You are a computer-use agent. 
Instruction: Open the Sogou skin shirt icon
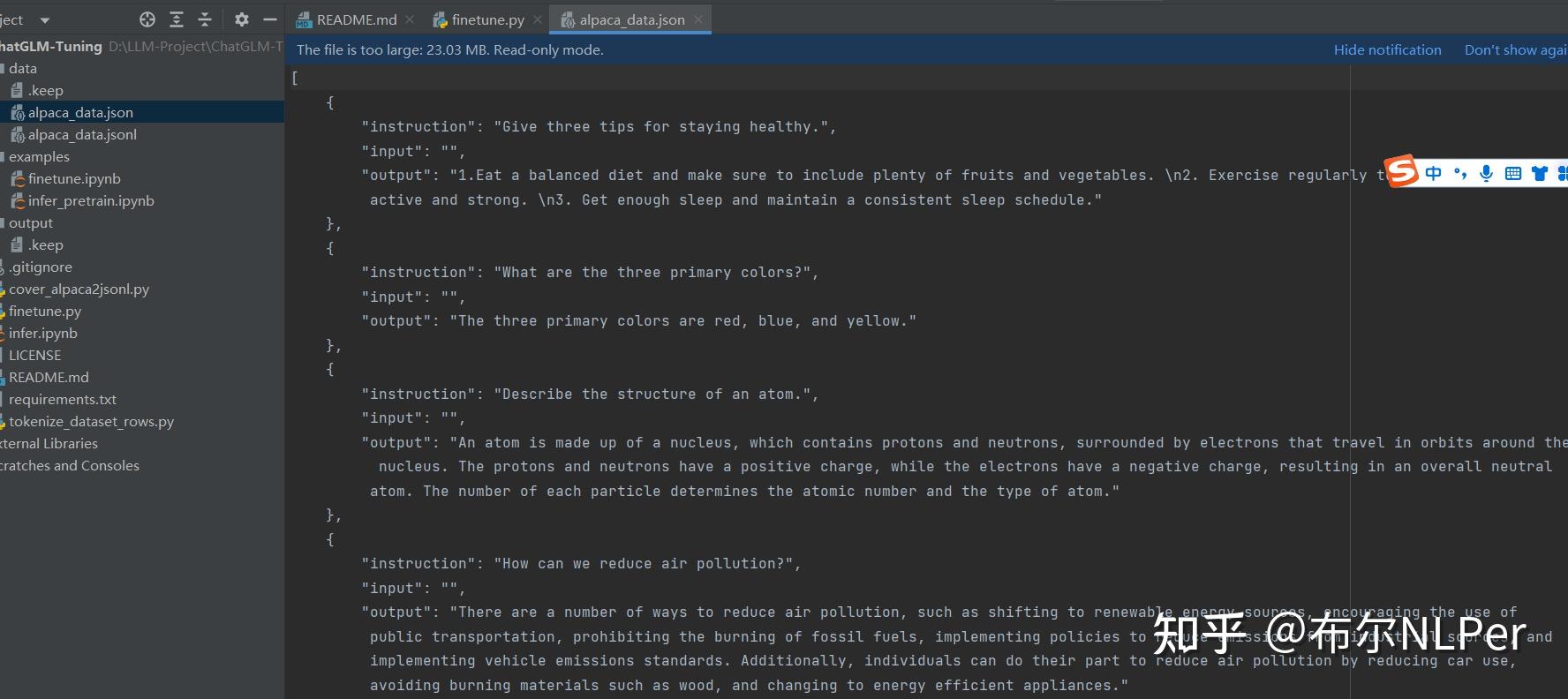pyautogui.click(x=1540, y=173)
